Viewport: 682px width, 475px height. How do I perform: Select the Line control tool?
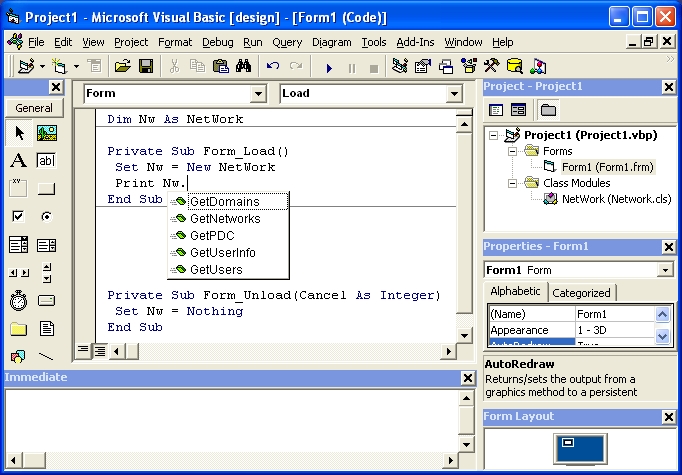click(47, 357)
